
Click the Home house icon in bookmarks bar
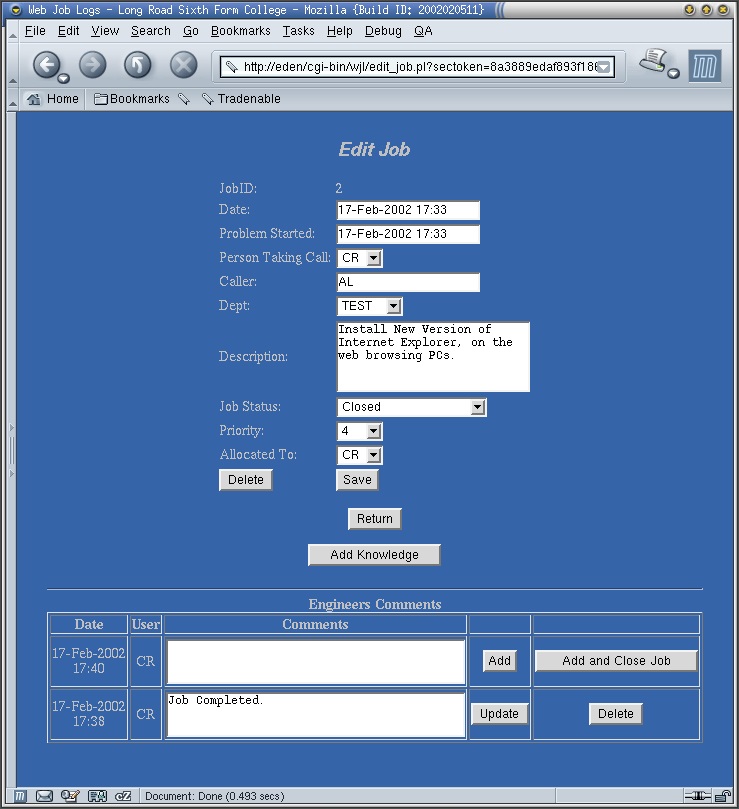coord(34,99)
